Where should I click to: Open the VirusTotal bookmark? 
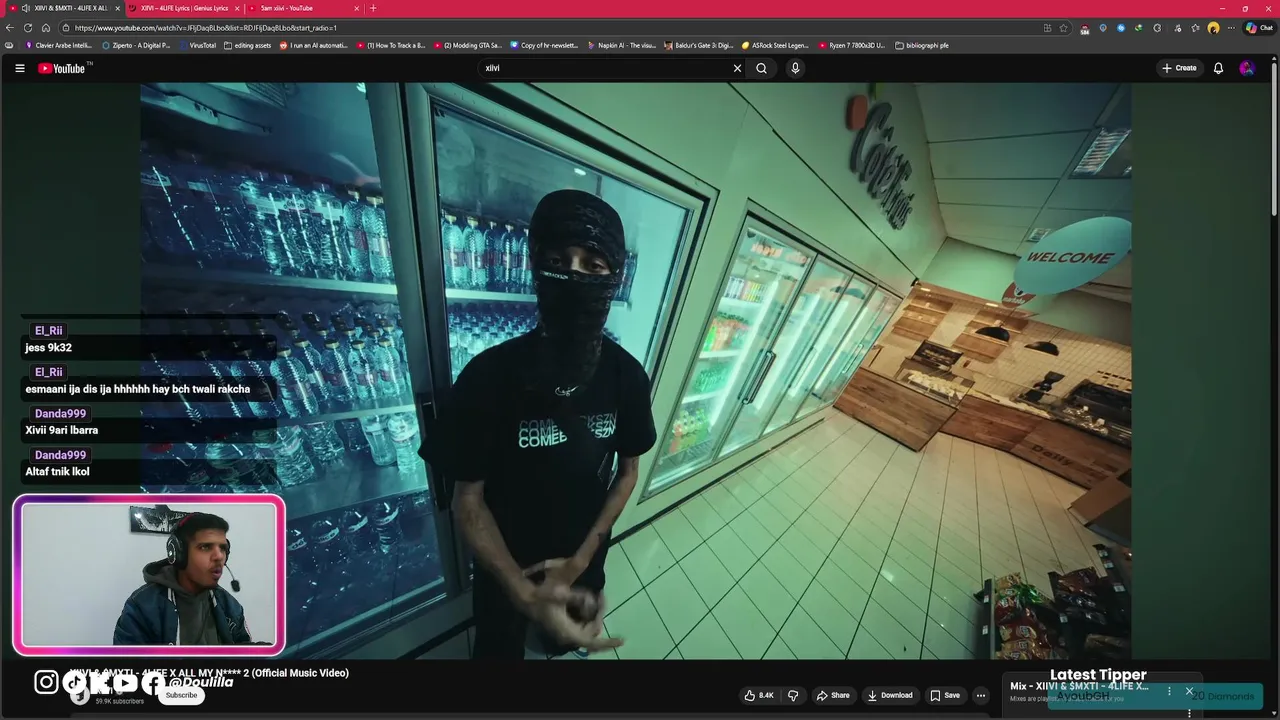pos(197,45)
